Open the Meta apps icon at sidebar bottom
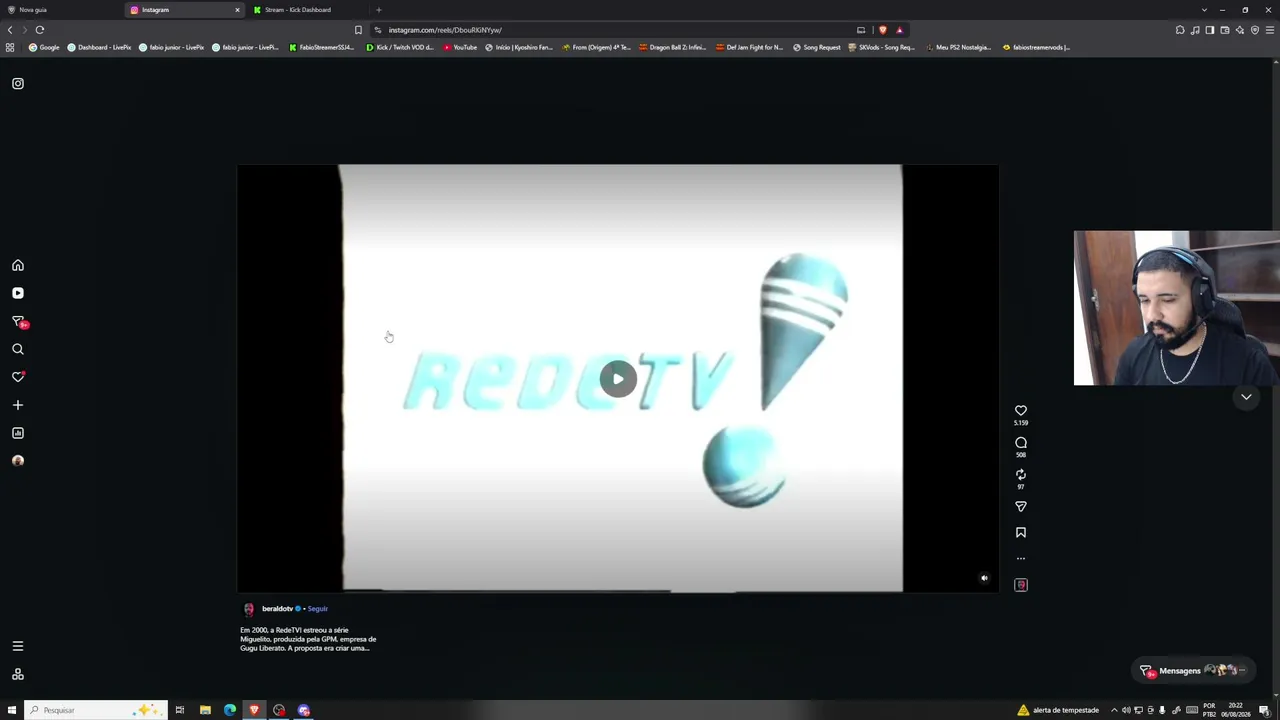 tap(18, 674)
